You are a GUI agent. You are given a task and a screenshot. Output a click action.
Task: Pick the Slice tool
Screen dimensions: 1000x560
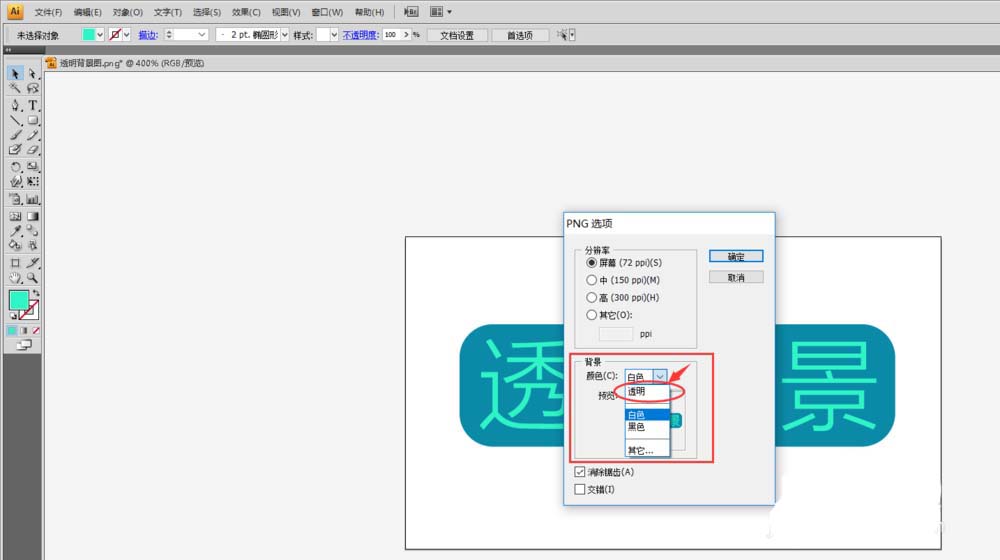[x=33, y=262]
